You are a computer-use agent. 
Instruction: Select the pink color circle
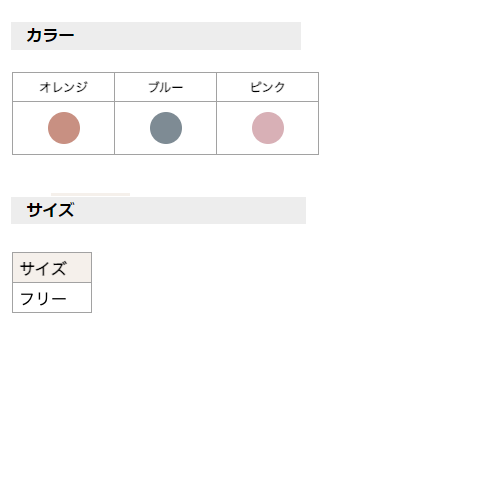coord(268,128)
